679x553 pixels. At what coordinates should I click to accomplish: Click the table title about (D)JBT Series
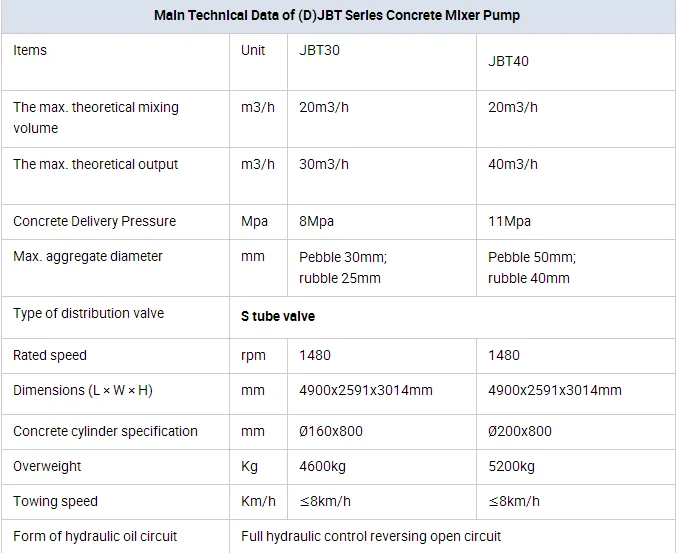(x=337, y=16)
